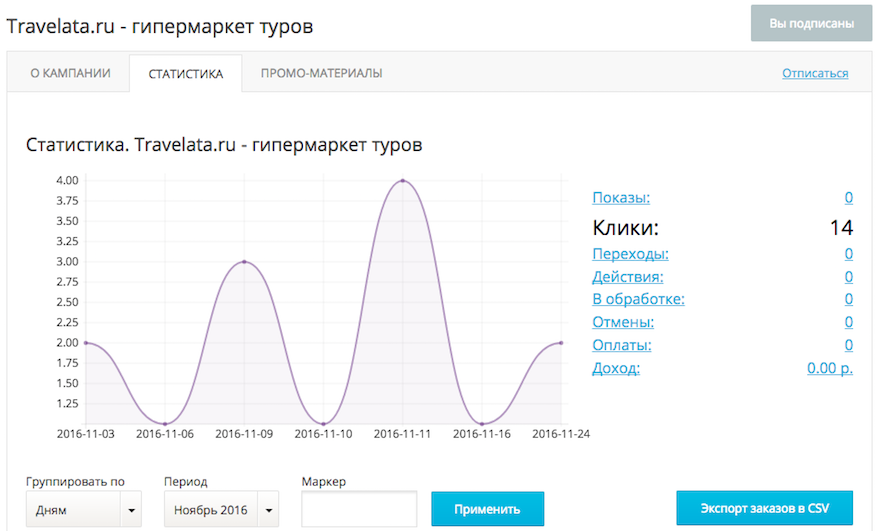879x531 pixels.
Task: Expand the Период Ноябрь 2016 dropdown
Action: (222, 509)
